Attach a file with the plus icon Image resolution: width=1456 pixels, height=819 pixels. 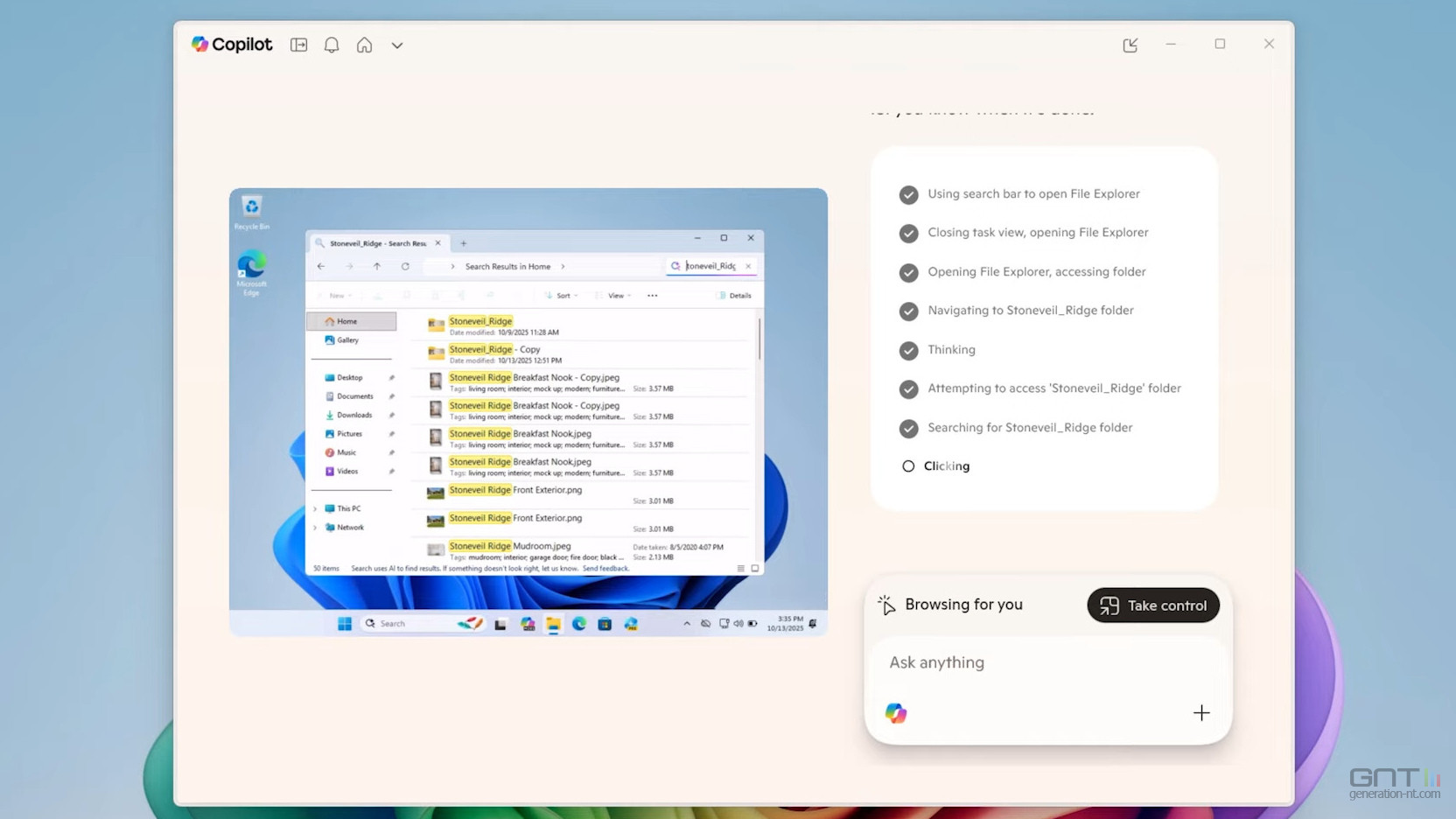click(x=1201, y=712)
